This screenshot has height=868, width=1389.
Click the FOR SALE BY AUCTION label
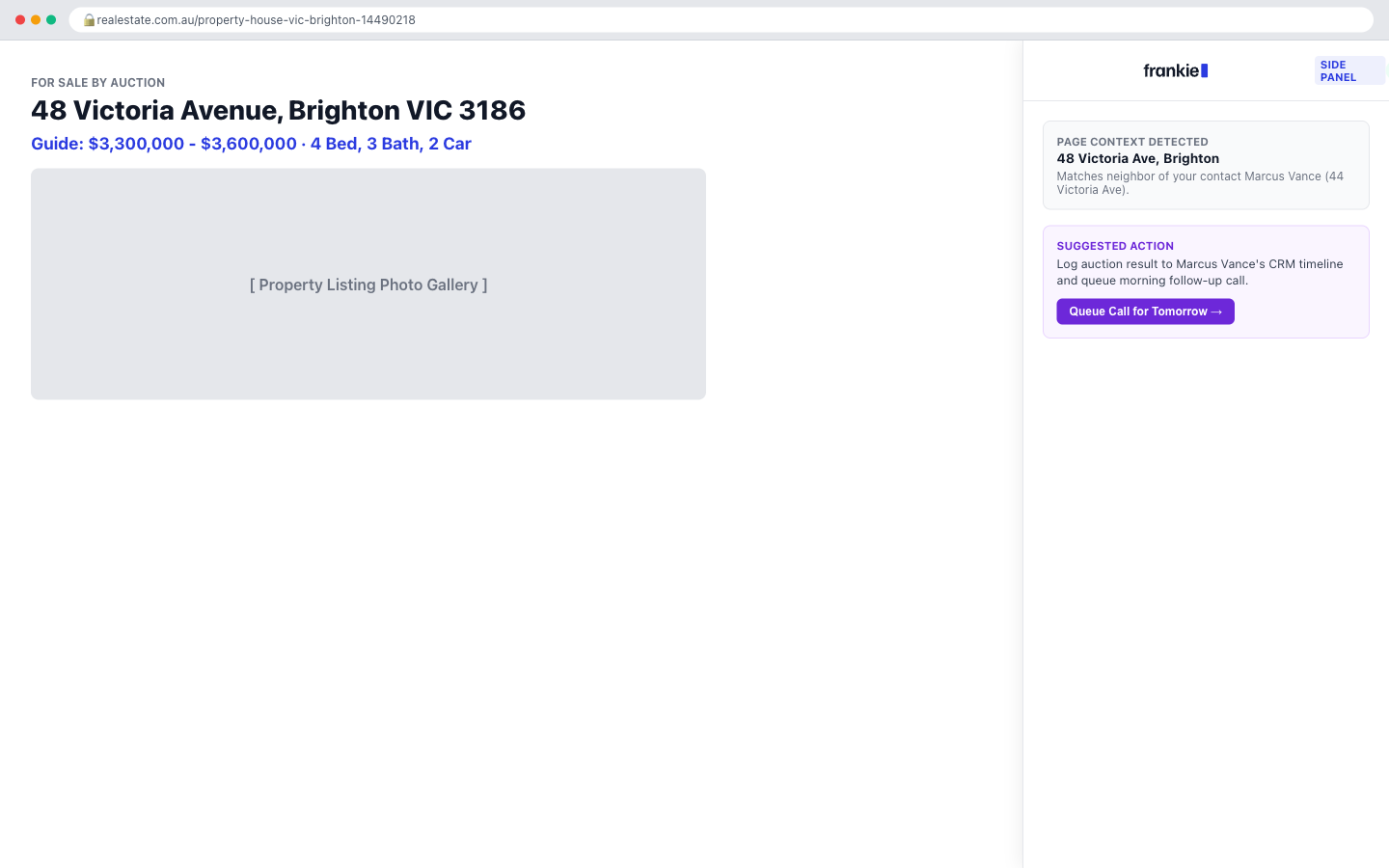[x=97, y=83]
